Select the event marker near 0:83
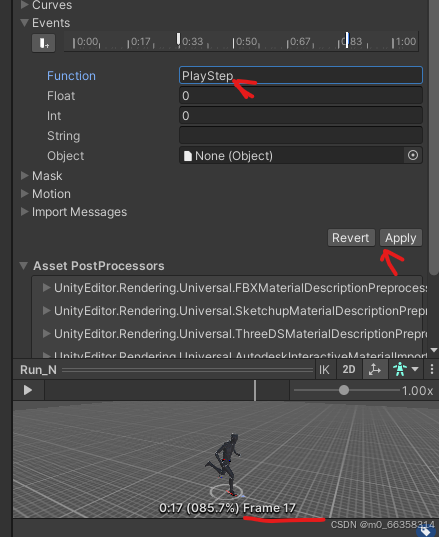The image size is (439, 537). point(347,40)
